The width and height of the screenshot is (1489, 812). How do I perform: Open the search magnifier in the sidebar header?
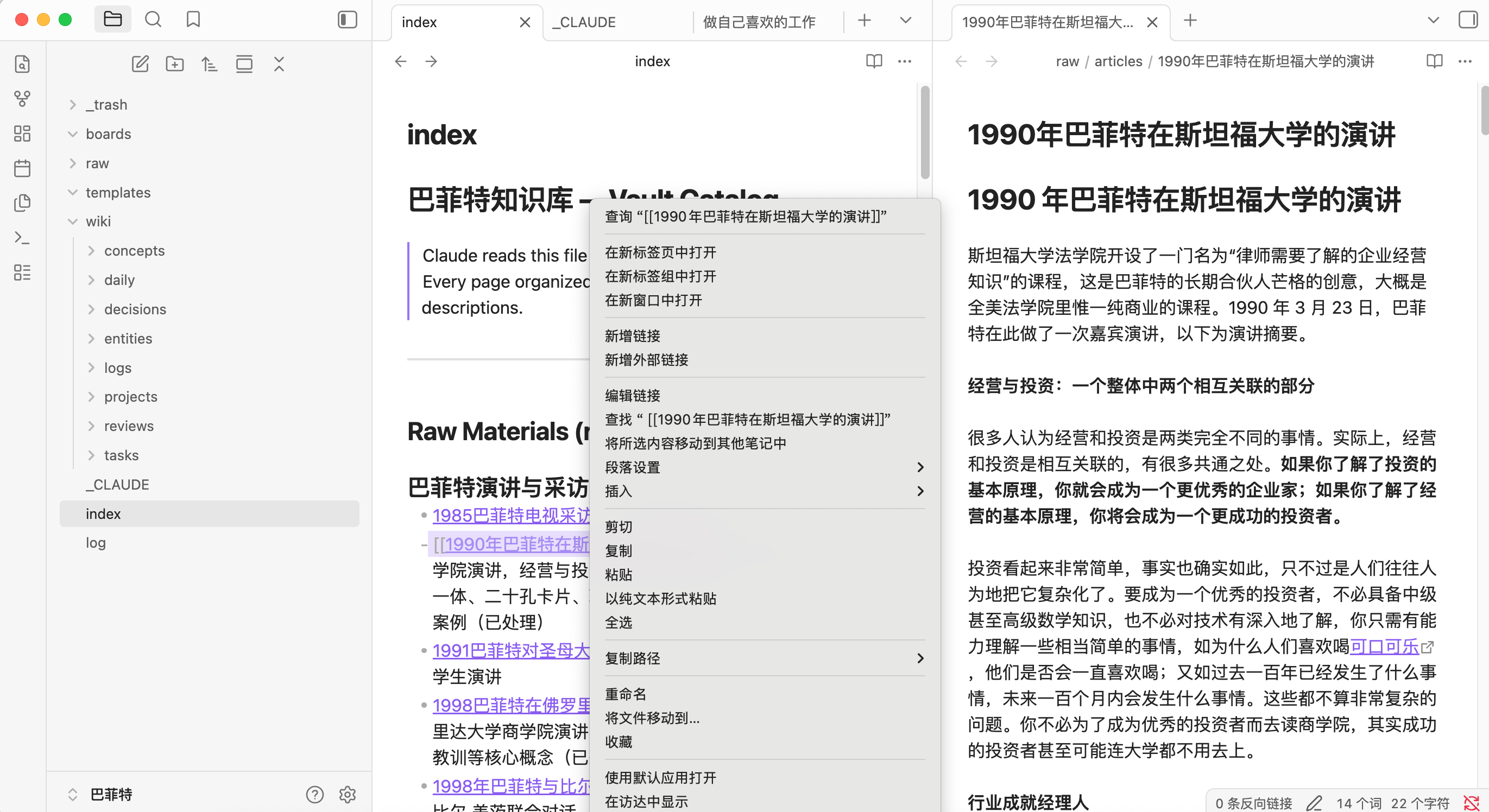[x=153, y=20]
